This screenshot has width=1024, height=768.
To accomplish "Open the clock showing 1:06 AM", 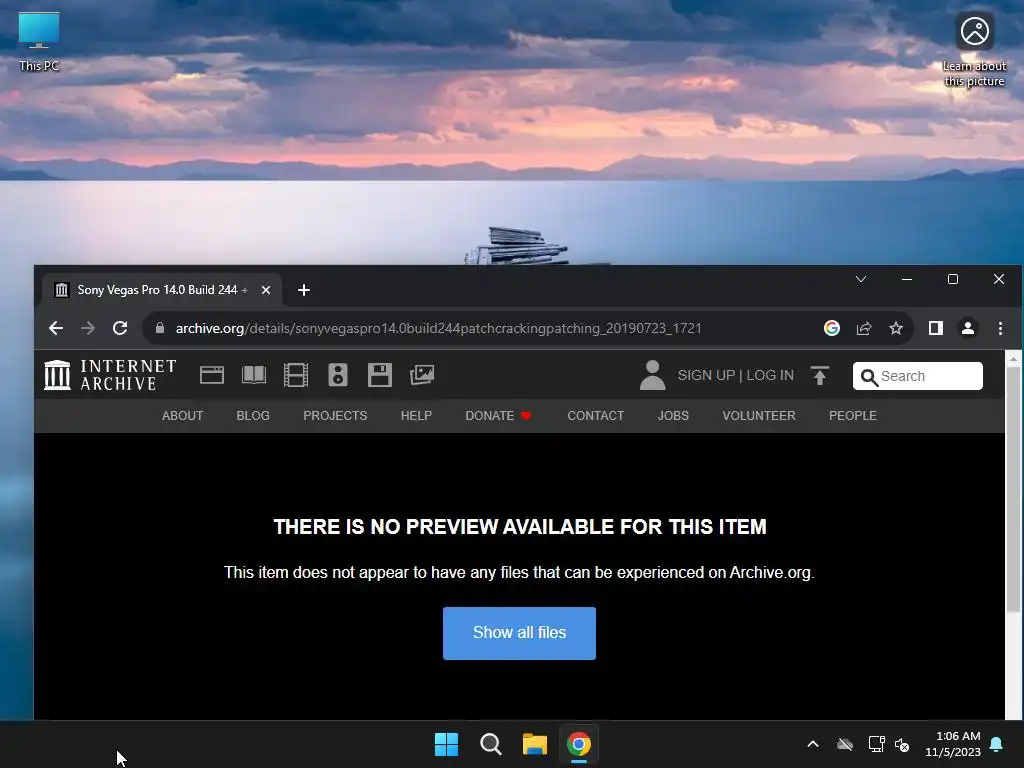I will point(953,744).
